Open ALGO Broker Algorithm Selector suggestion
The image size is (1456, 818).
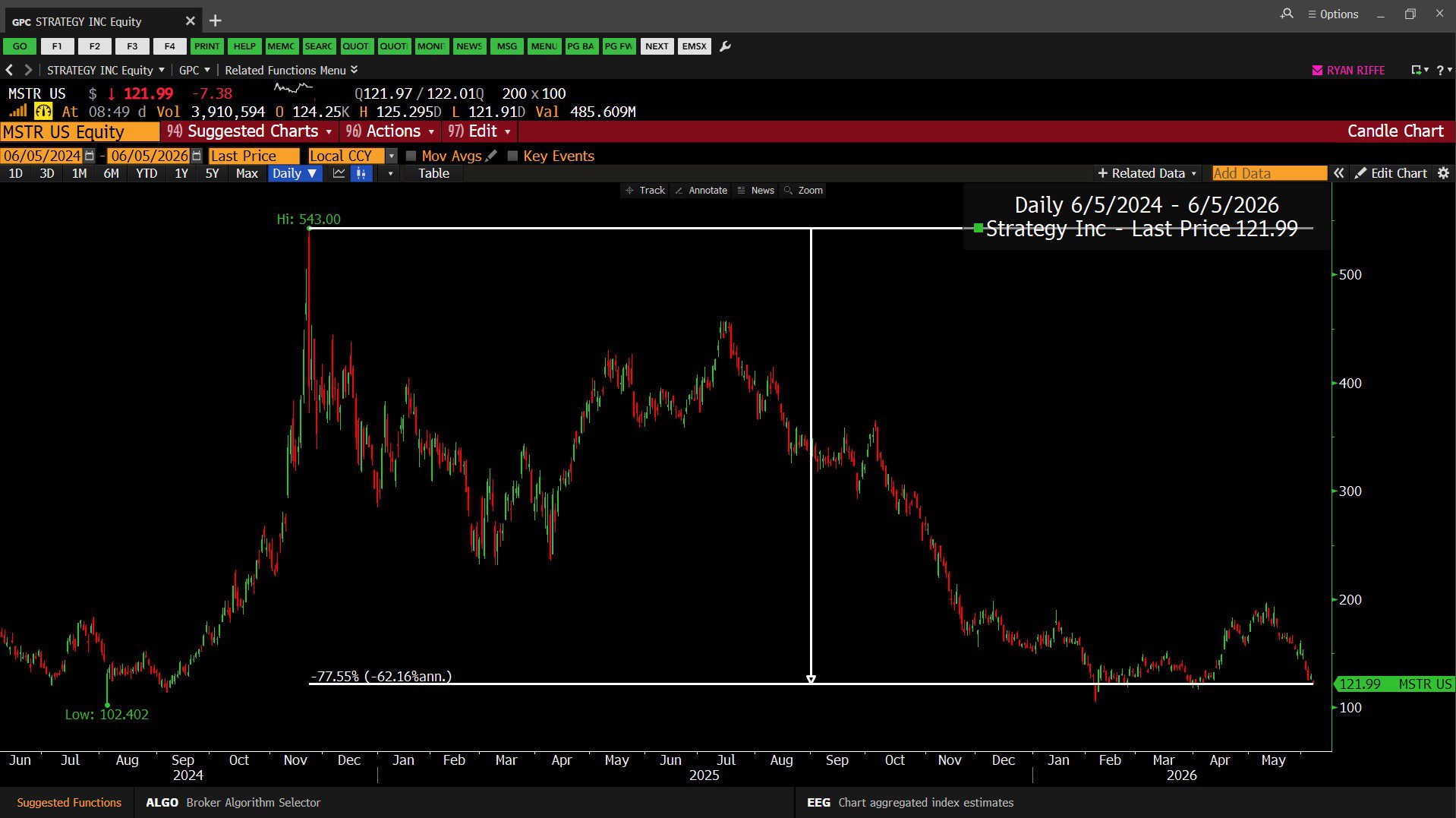click(233, 802)
